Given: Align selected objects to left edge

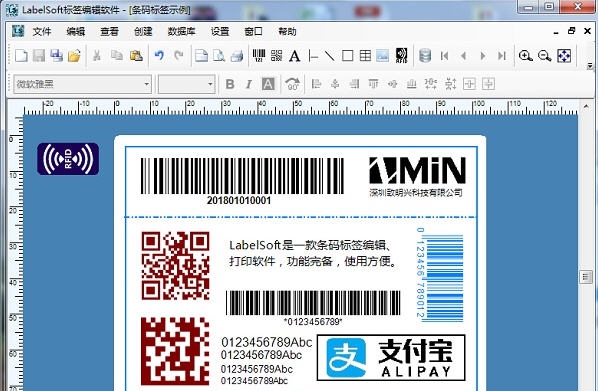Looking at the screenshot, I should coord(316,84).
